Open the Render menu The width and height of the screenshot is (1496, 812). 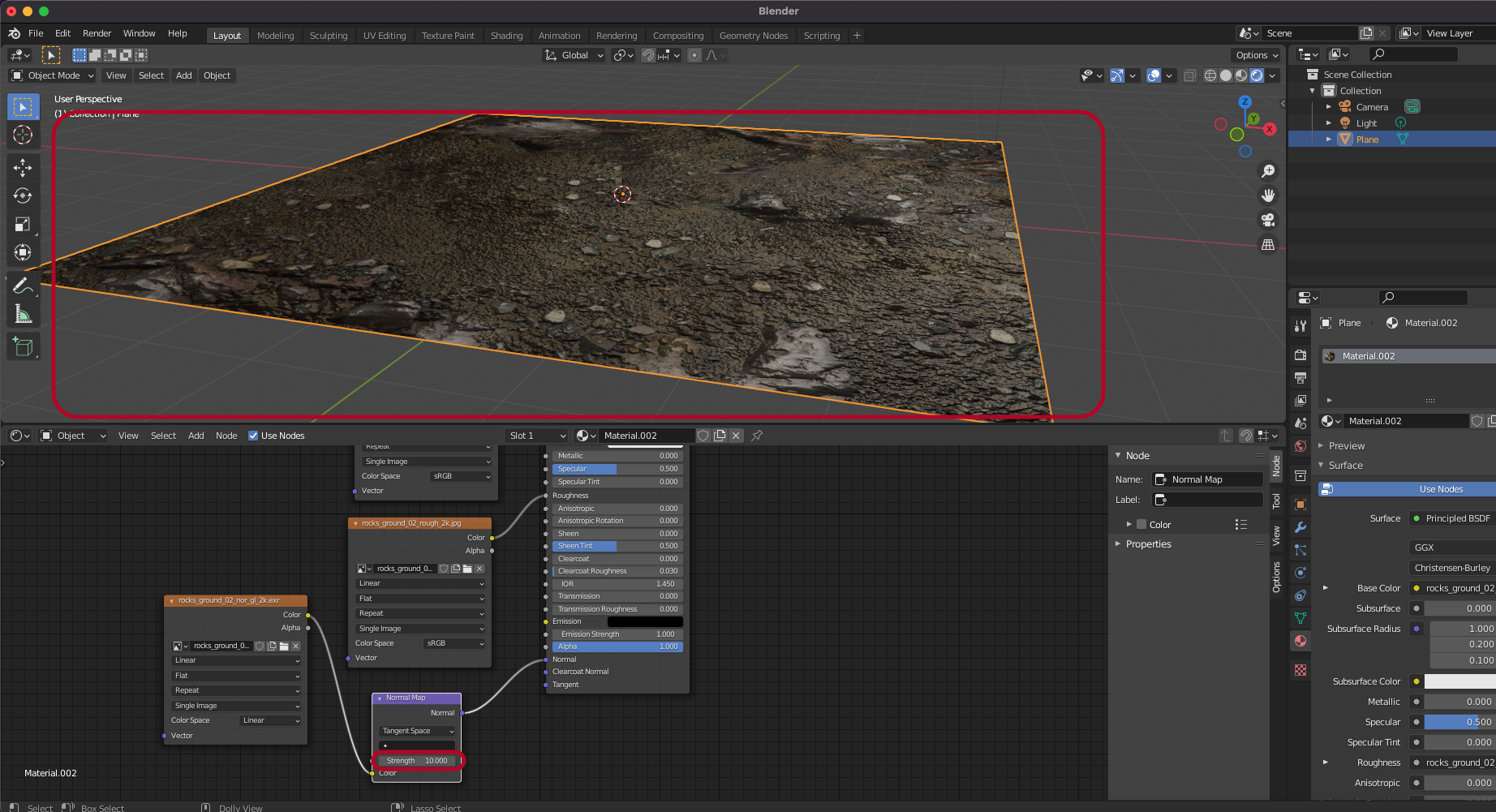pyautogui.click(x=97, y=33)
